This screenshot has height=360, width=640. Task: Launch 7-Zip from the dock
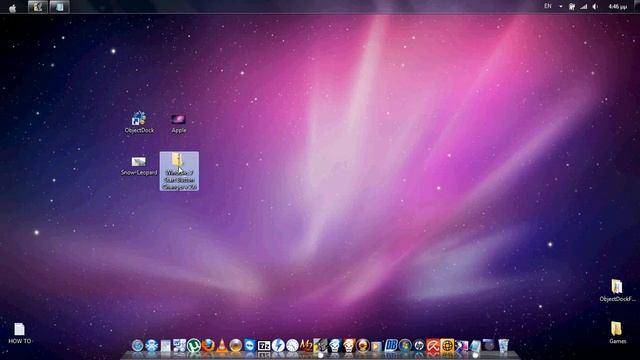click(x=264, y=346)
